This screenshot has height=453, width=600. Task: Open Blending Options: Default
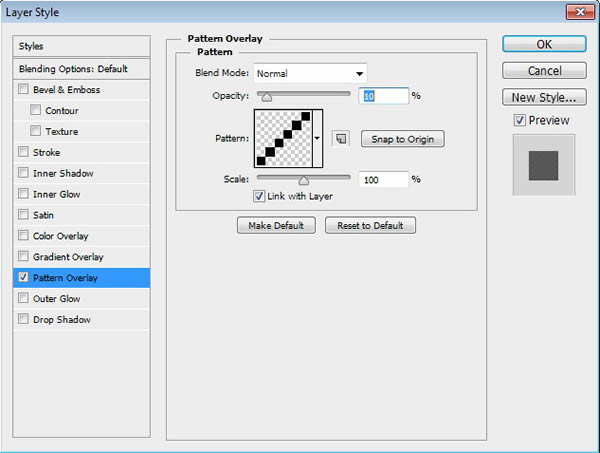click(x=81, y=69)
